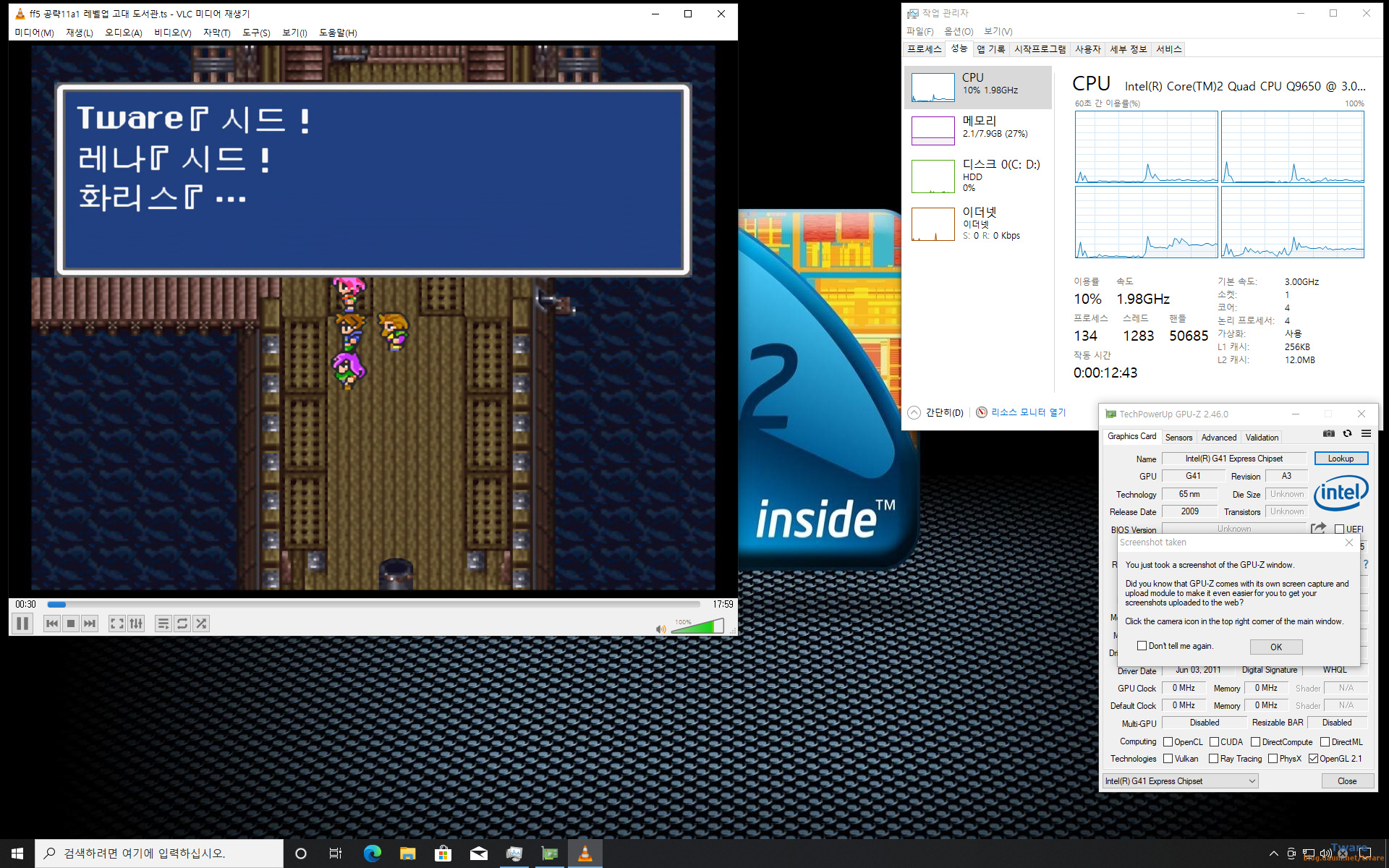The height and width of the screenshot is (868, 1389).
Task: Toggle the OpenCL checkbox in GPU-Z
Action: [1168, 742]
